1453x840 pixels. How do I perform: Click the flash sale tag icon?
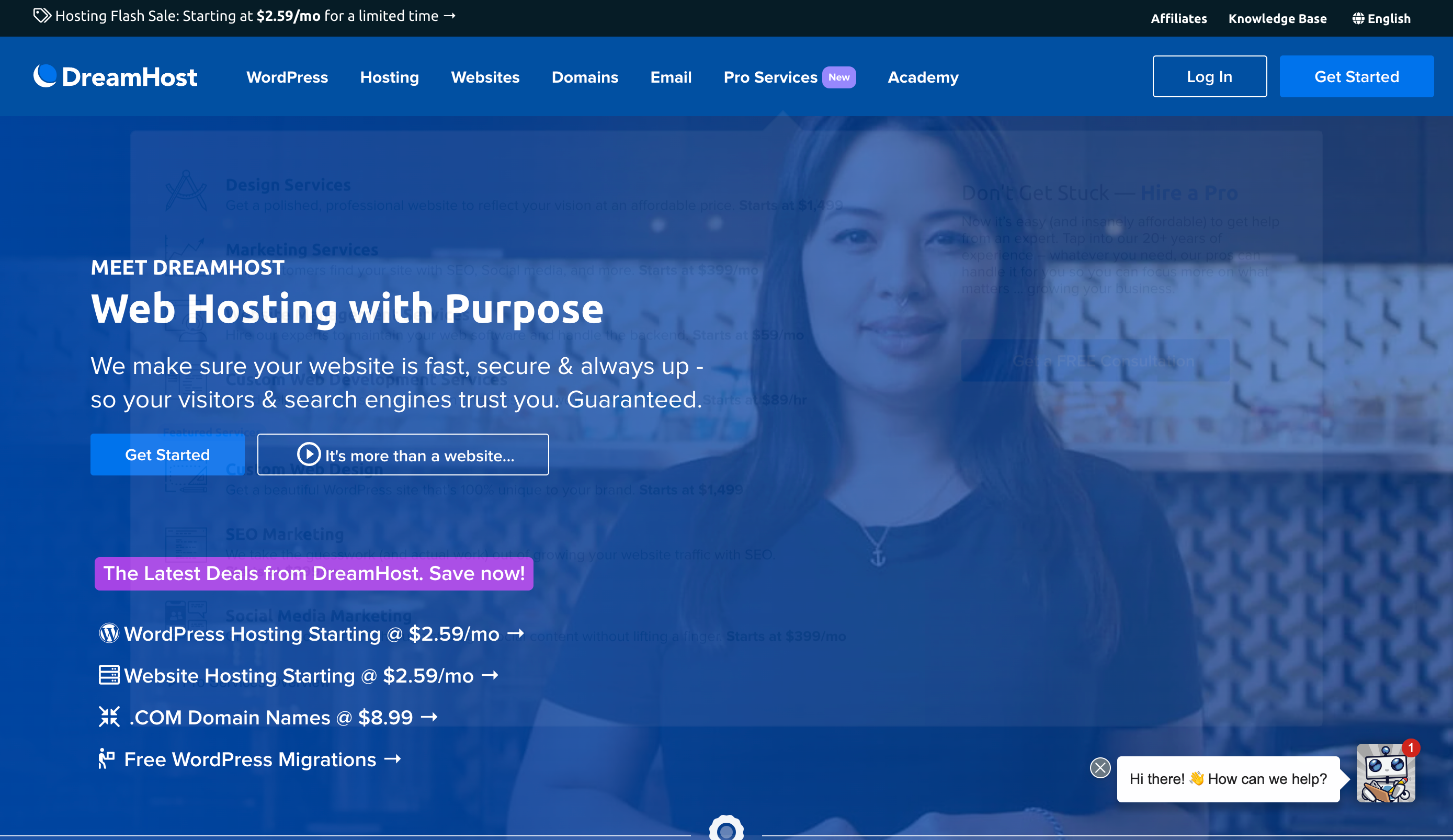click(x=42, y=16)
